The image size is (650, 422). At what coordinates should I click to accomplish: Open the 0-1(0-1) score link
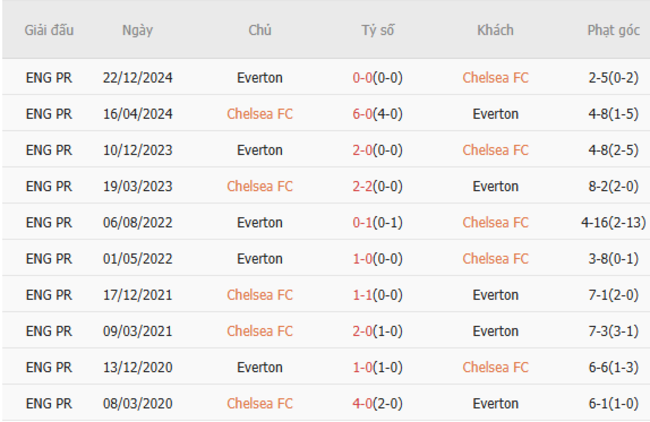pos(377,222)
